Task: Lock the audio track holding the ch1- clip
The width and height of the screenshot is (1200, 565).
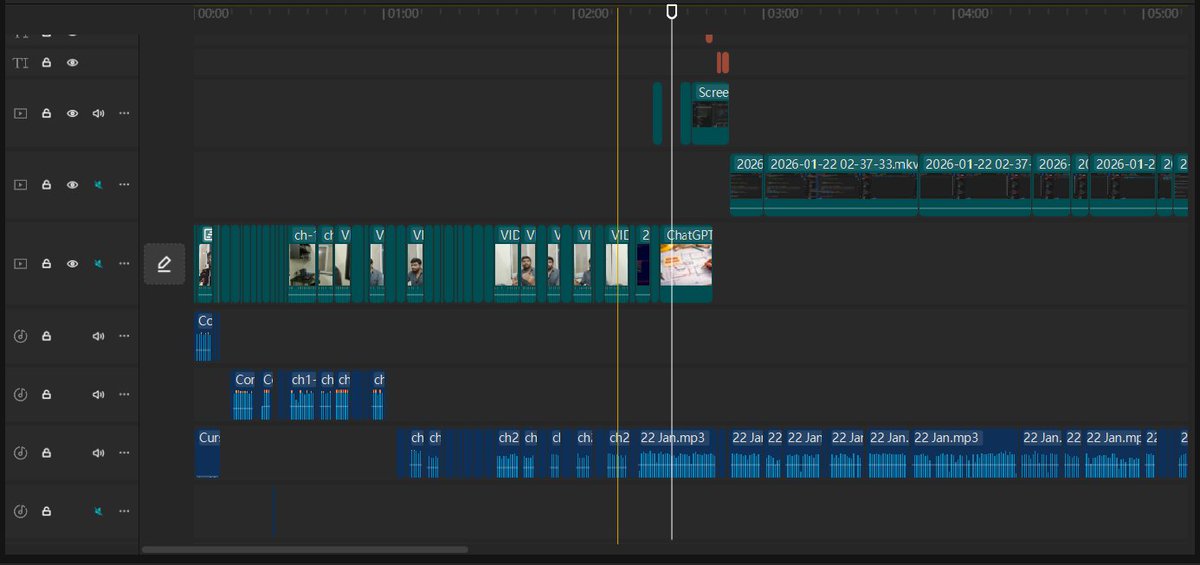Action: coord(46,394)
